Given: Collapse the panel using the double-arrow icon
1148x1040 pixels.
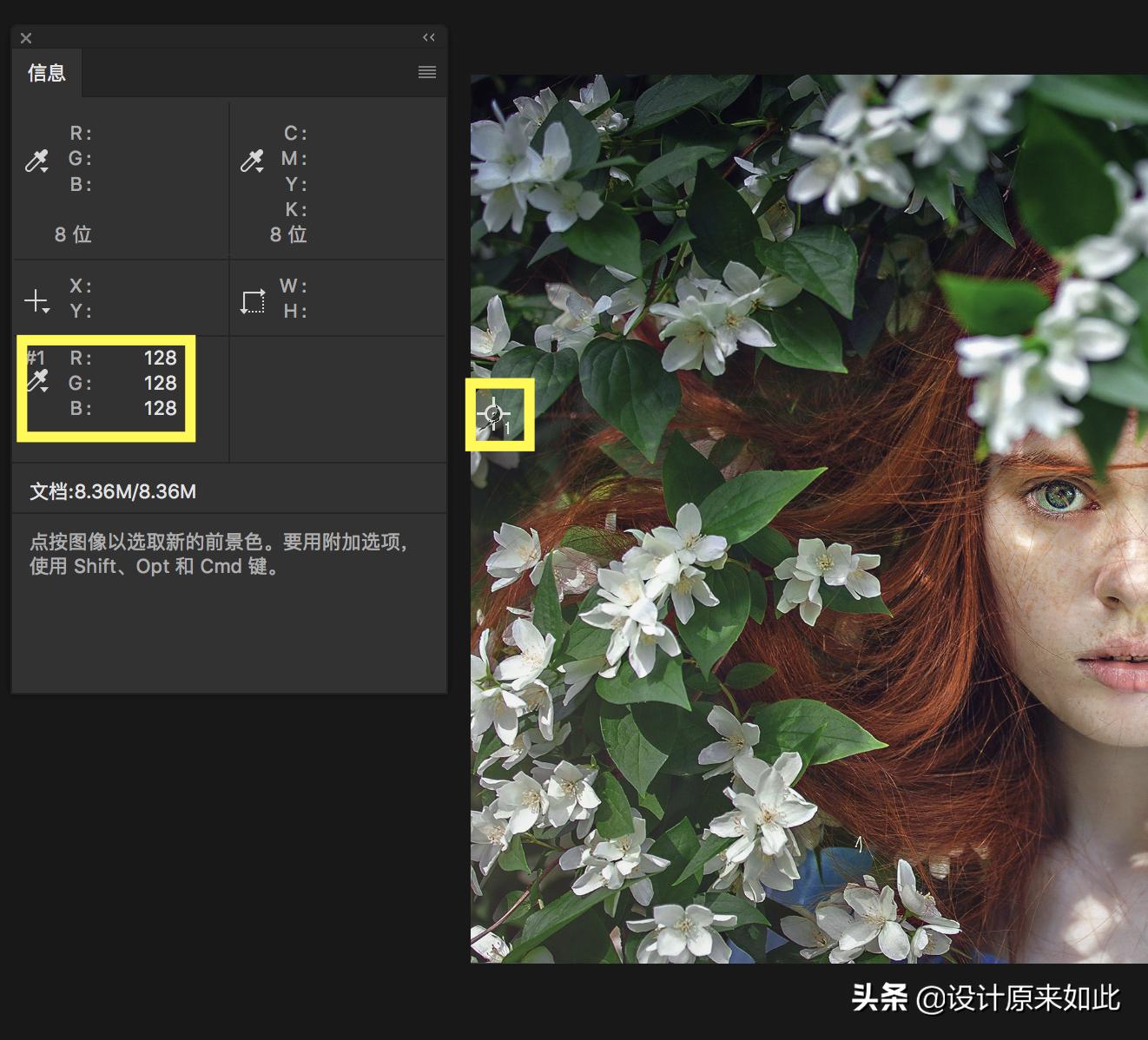Looking at the screenshot, I should point(429,37).
